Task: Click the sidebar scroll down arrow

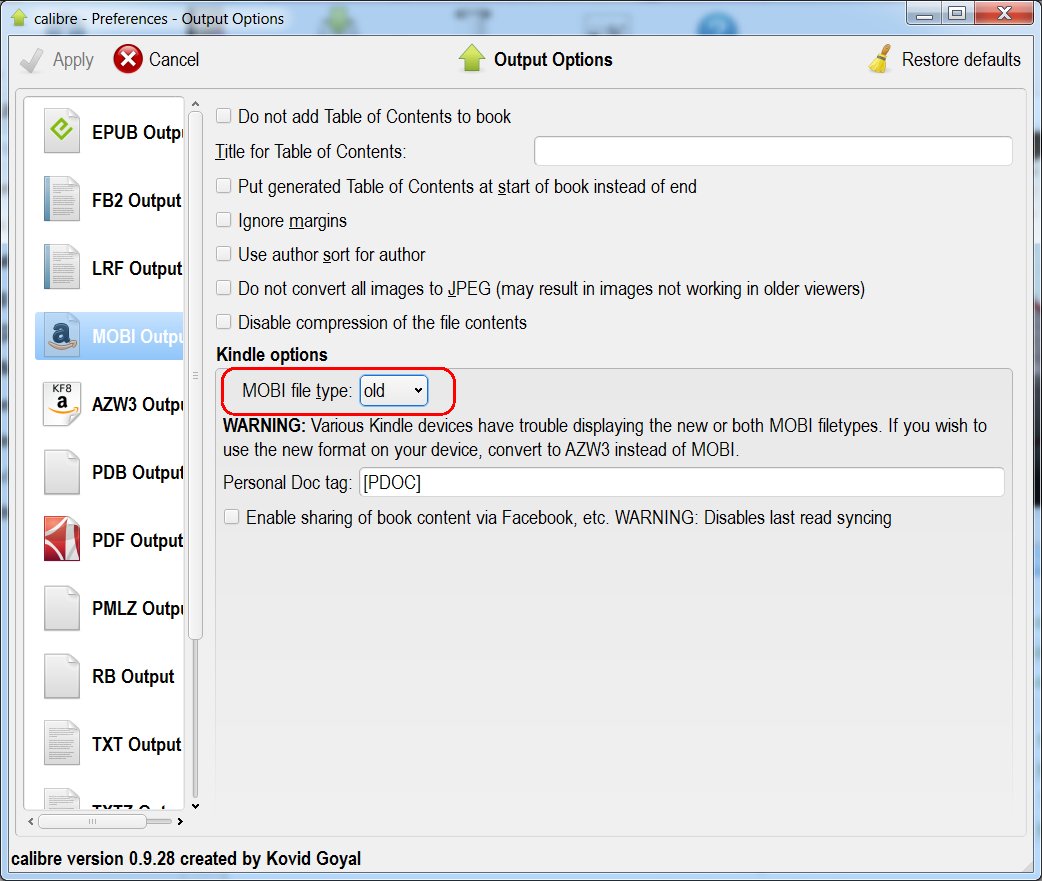Action: pos(195,806)
